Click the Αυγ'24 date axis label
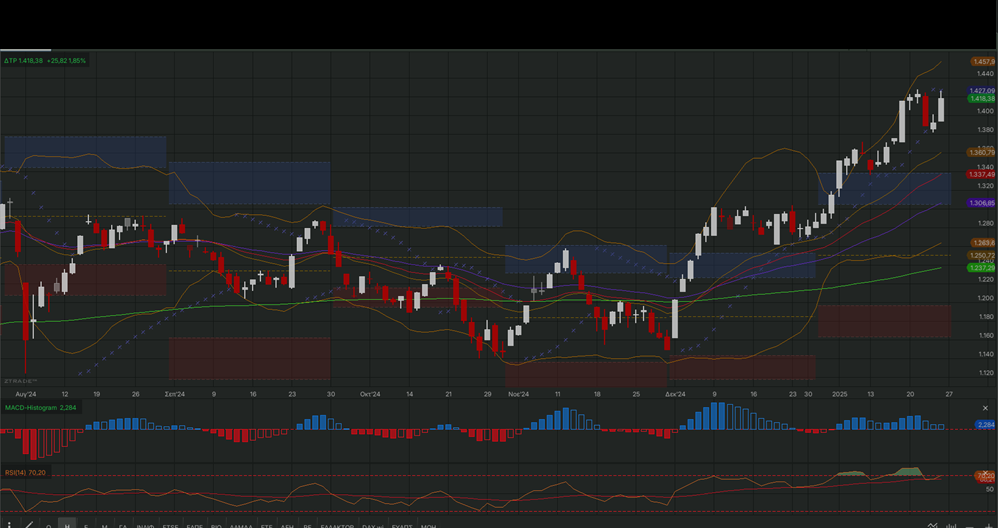Screen dimensions: 998x528 pyautogui.click(x=25, y=394)
